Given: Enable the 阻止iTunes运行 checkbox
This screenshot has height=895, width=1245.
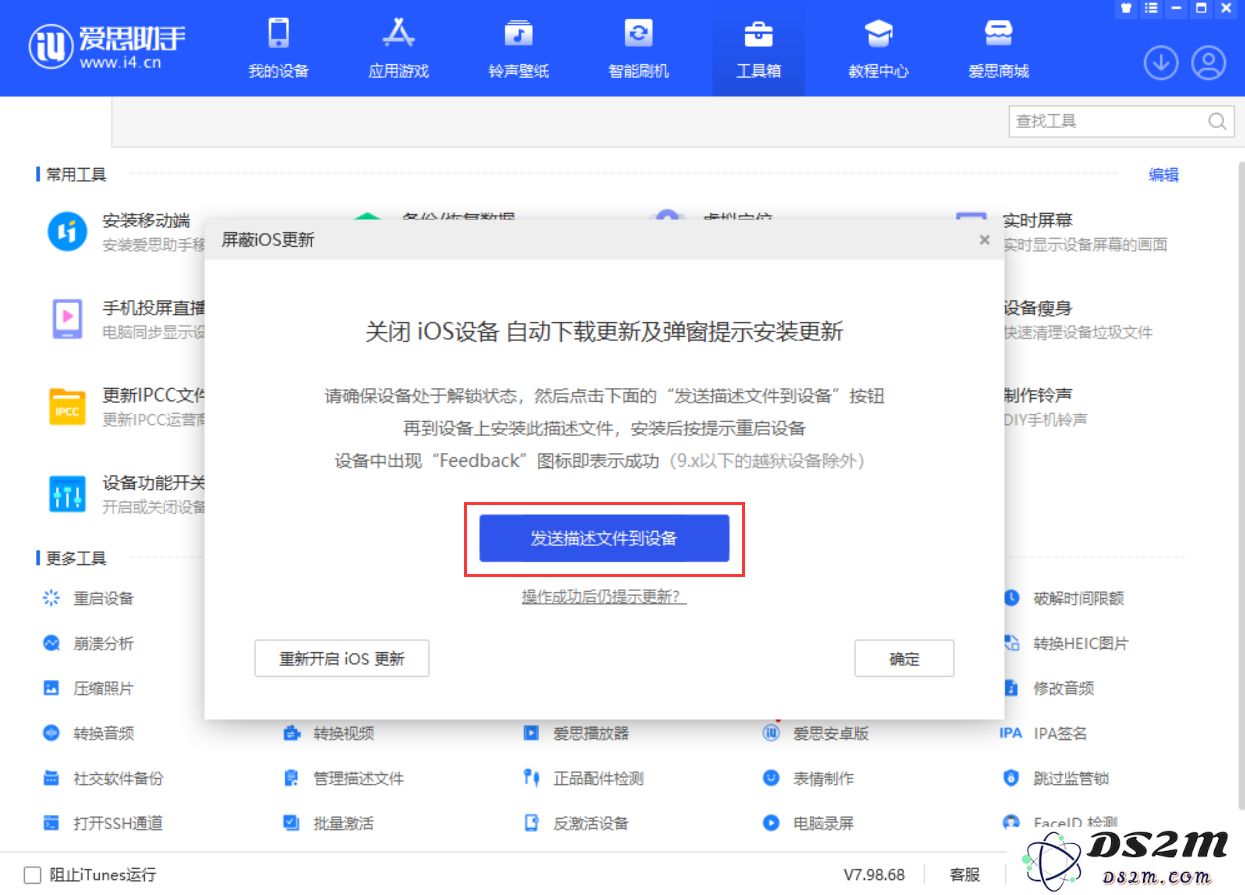Looking at the screenshot, I should click(x=32, y=875).
